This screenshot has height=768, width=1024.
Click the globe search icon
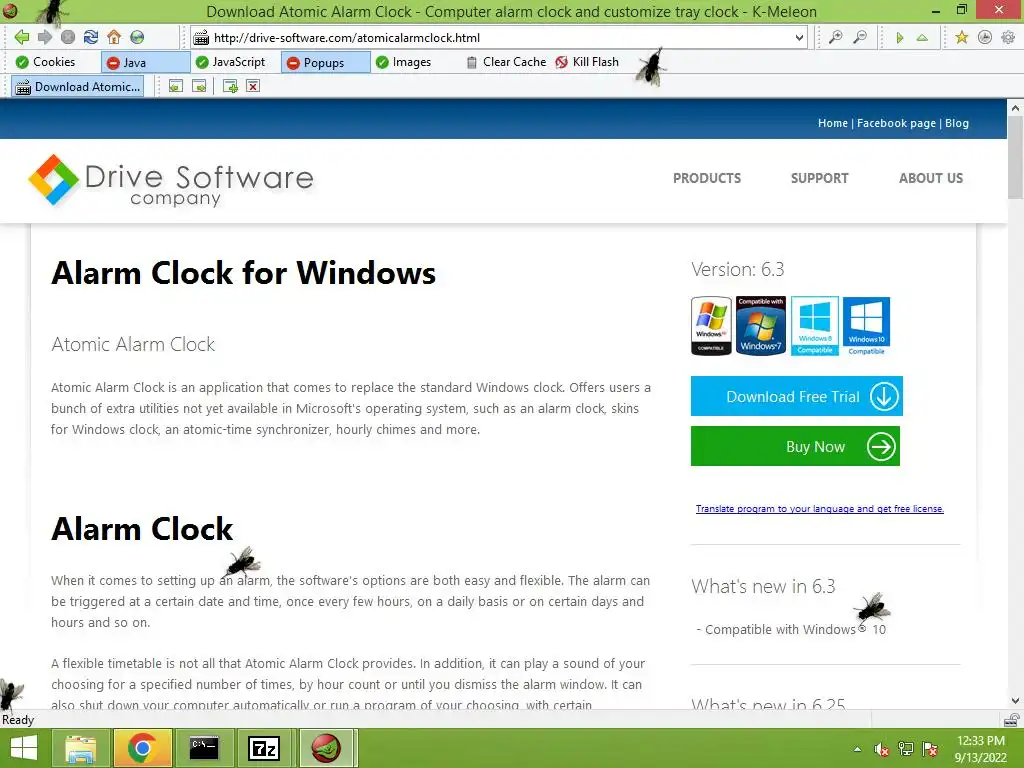(137, 37)
